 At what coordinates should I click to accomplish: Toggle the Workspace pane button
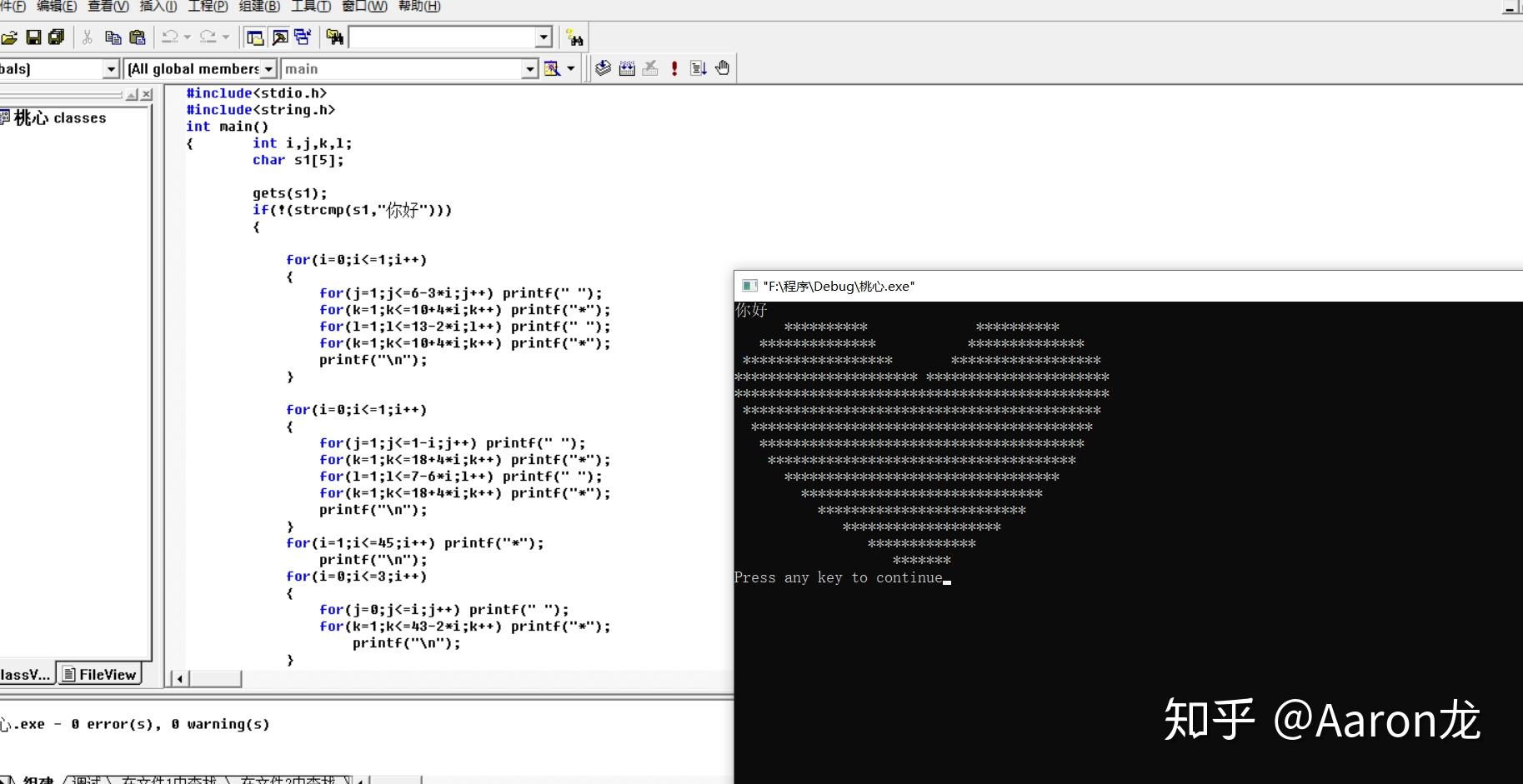(x=255, y=37)
